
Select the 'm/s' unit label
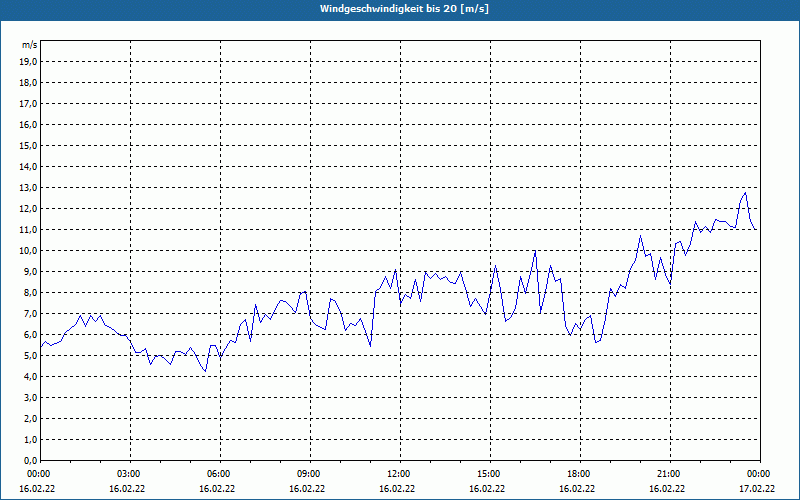(x=30, y=45)
